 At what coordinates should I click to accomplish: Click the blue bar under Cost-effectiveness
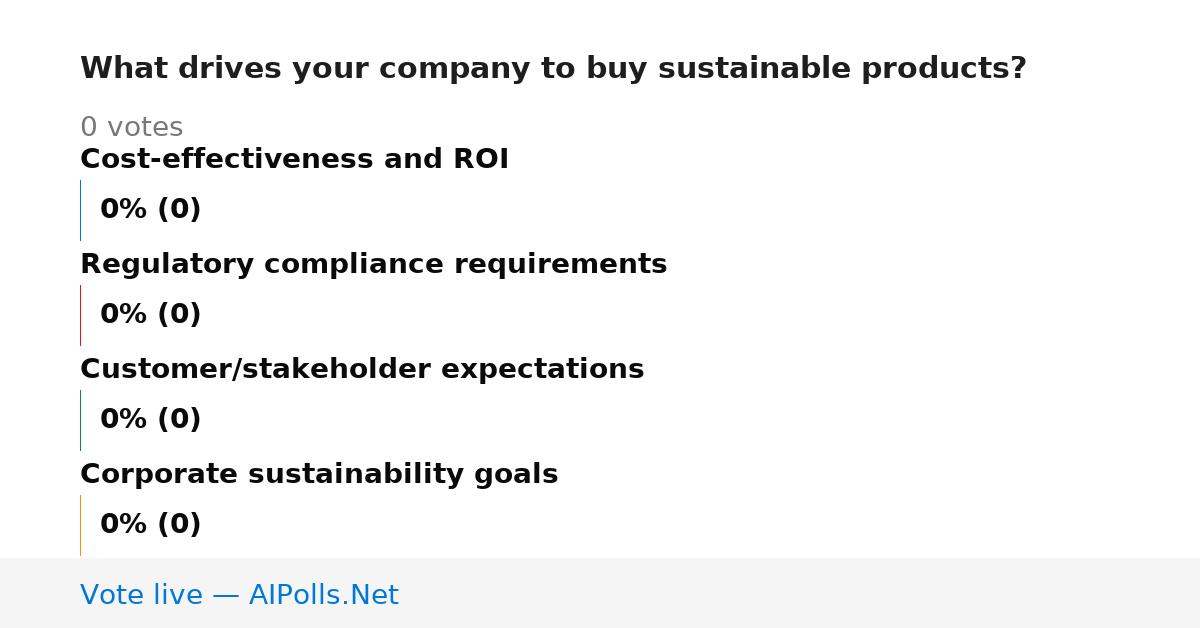tap(80, 210)
